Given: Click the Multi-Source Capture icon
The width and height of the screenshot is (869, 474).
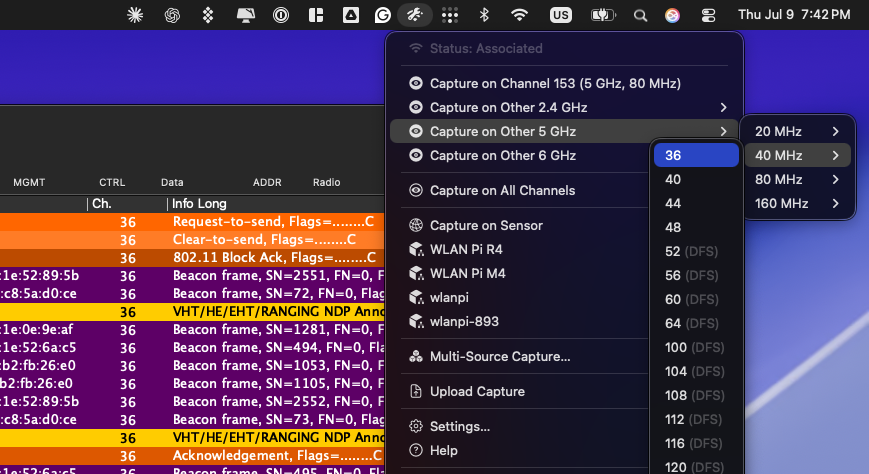Looking at the screenshot, I should click(416, 356).
